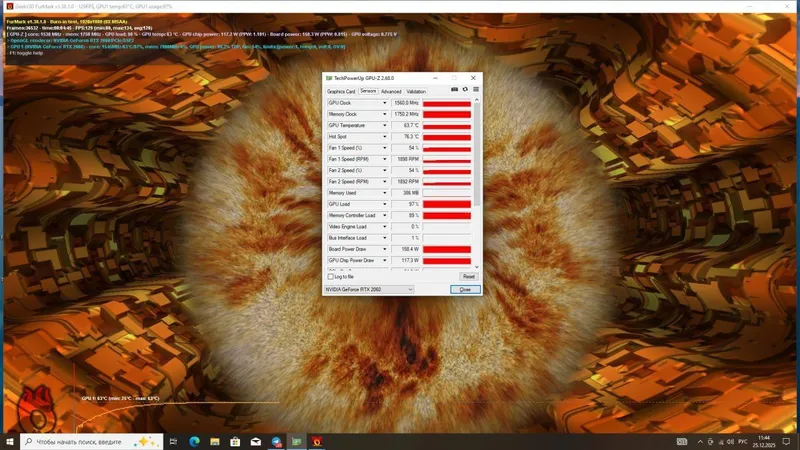Screen dimensions: 800x450
Task: Open the volume tray icon
Action: click(x=731, y=441)
